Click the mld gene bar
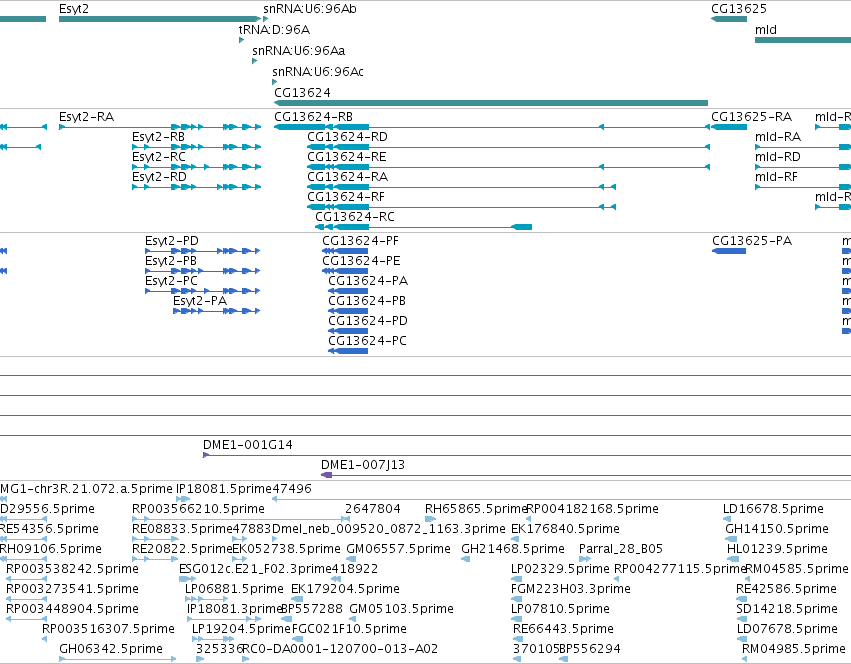Screen dimensions: 851x664 [x=803, y=40]
